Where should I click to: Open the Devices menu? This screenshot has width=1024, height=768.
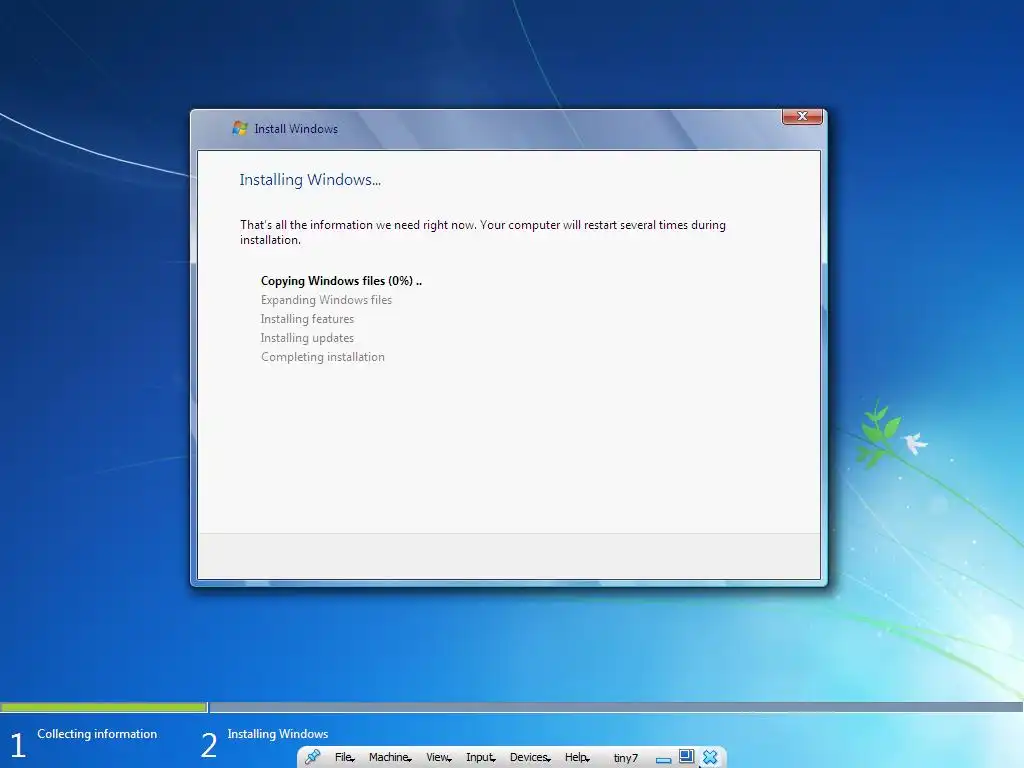tap(530, 757)
